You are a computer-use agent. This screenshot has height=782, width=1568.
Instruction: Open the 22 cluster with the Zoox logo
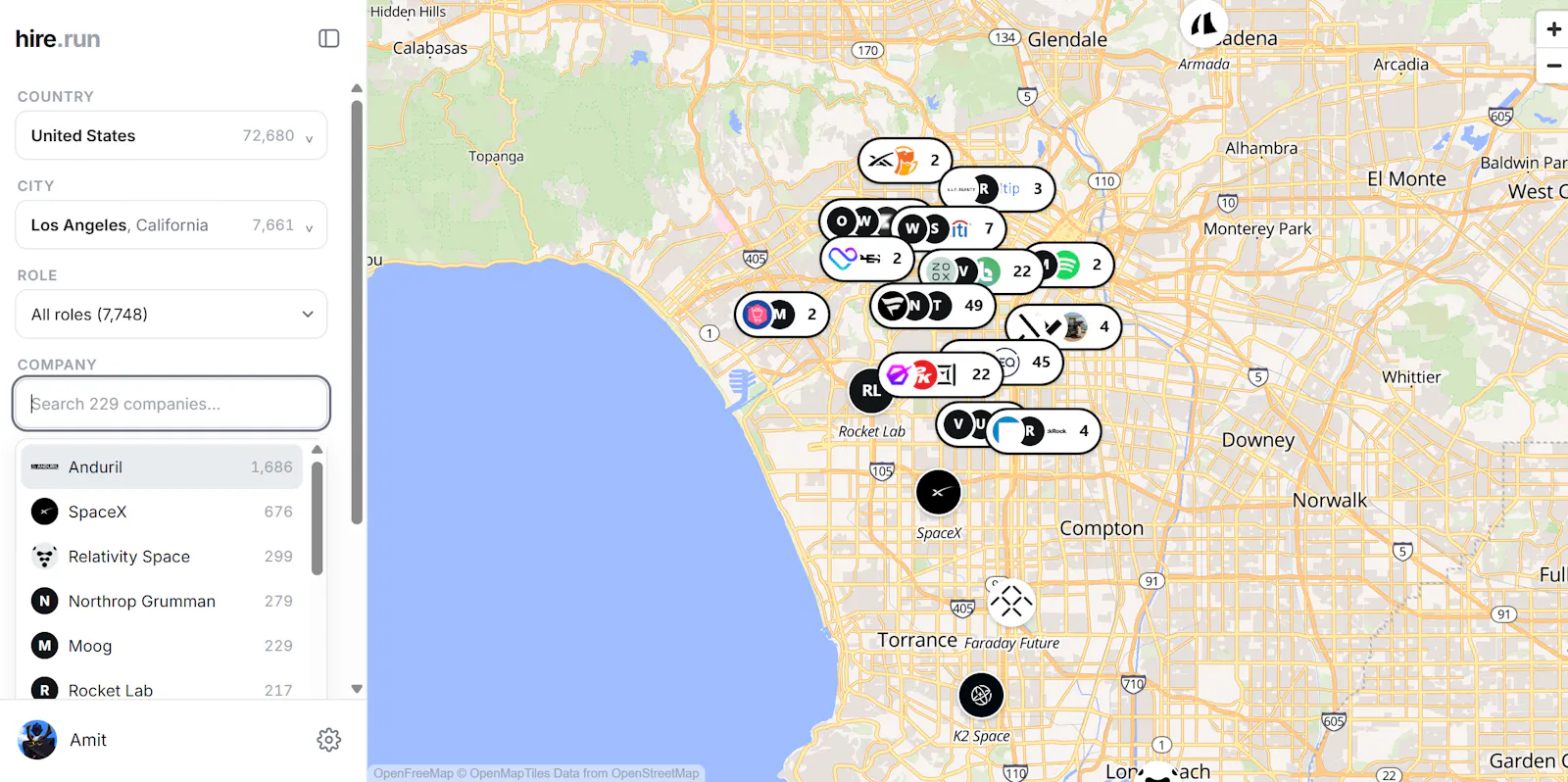pyautogui.click(x=980, y=271)
